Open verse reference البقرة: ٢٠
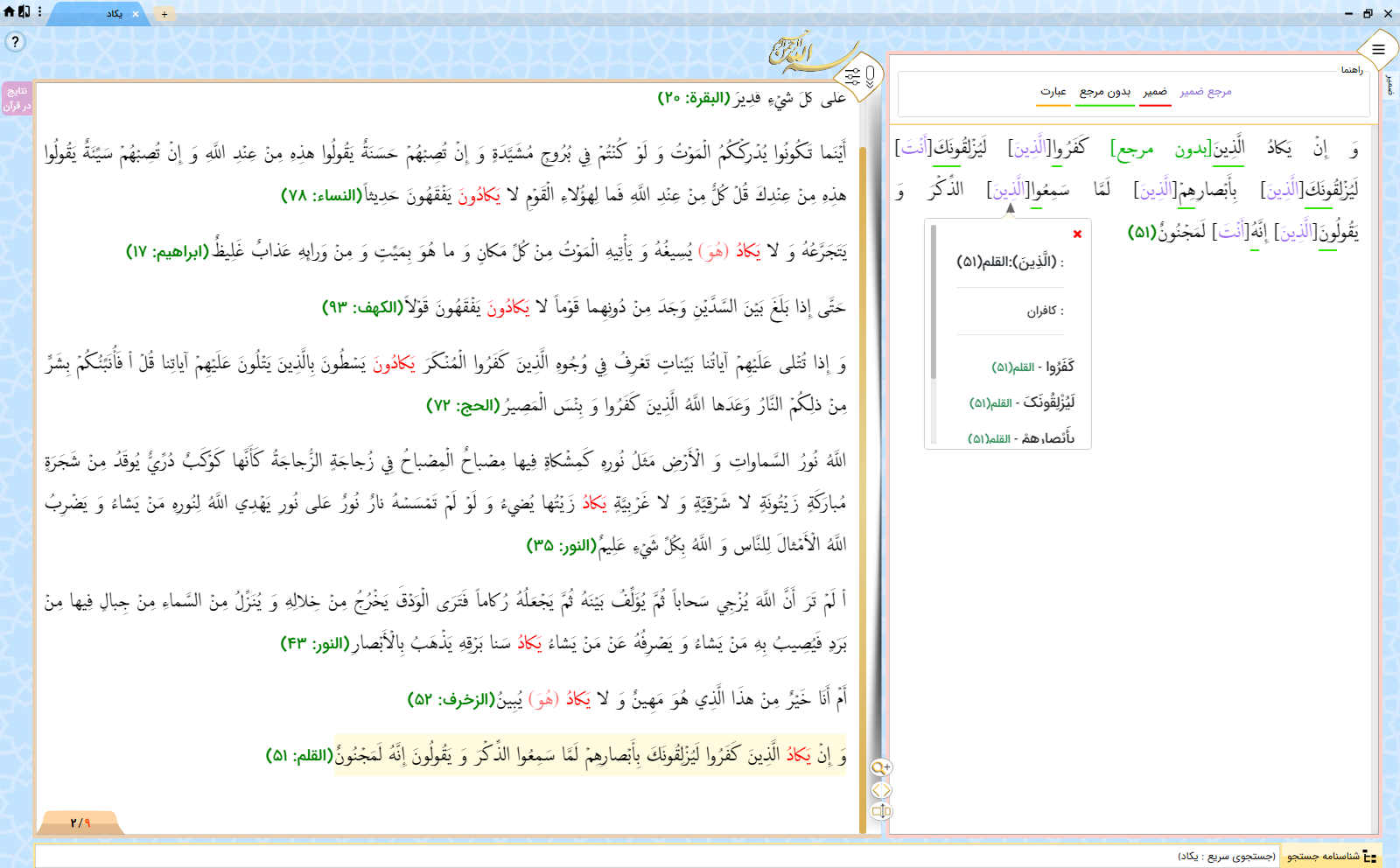Screen dimensions: 1400x868 [695, 98]
